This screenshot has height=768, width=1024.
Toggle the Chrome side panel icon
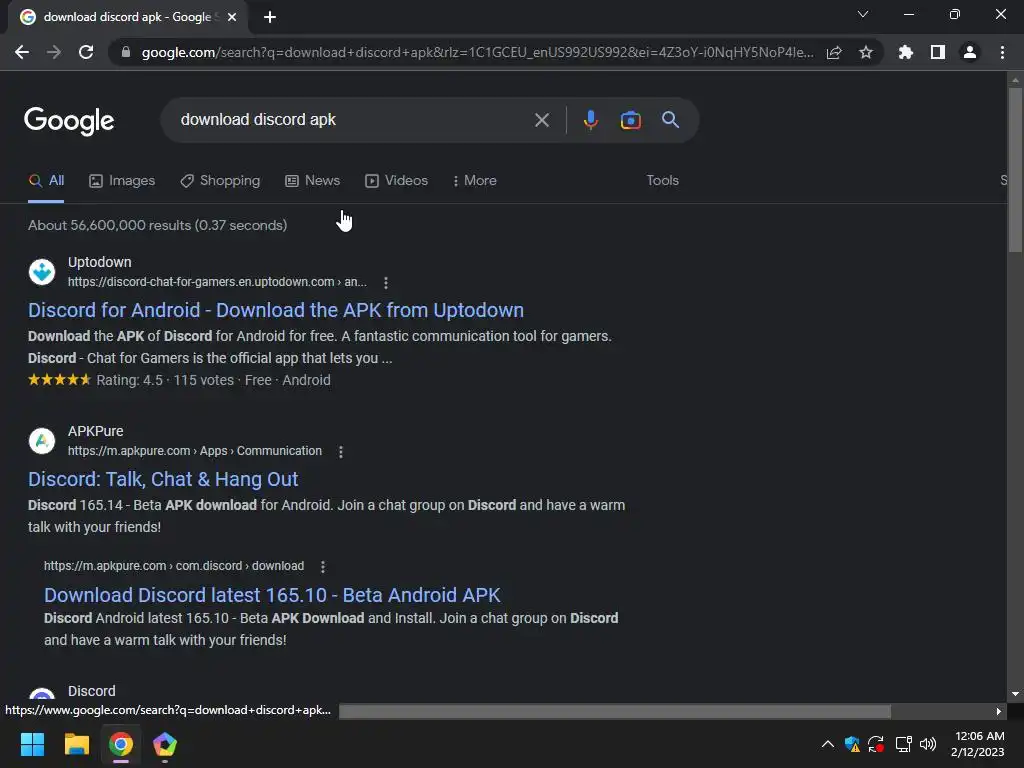pyautogui.click(x=938, y=52)
